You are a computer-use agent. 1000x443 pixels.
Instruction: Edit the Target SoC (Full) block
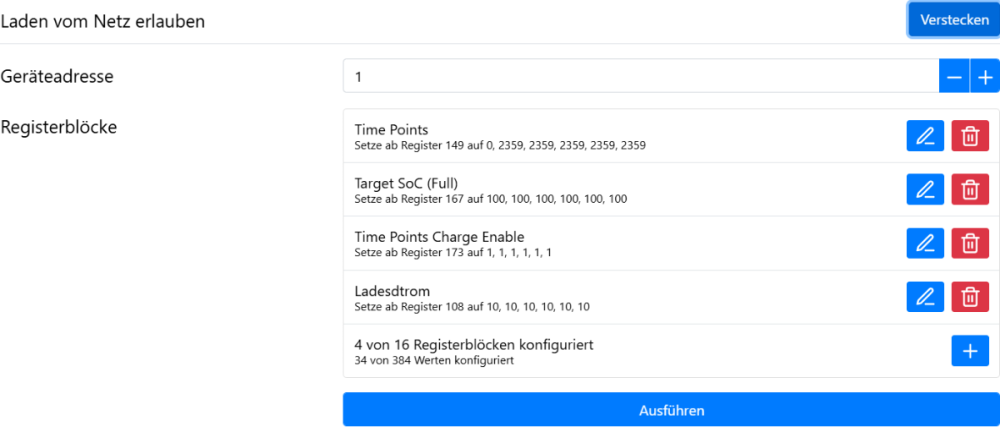point(925,189)
